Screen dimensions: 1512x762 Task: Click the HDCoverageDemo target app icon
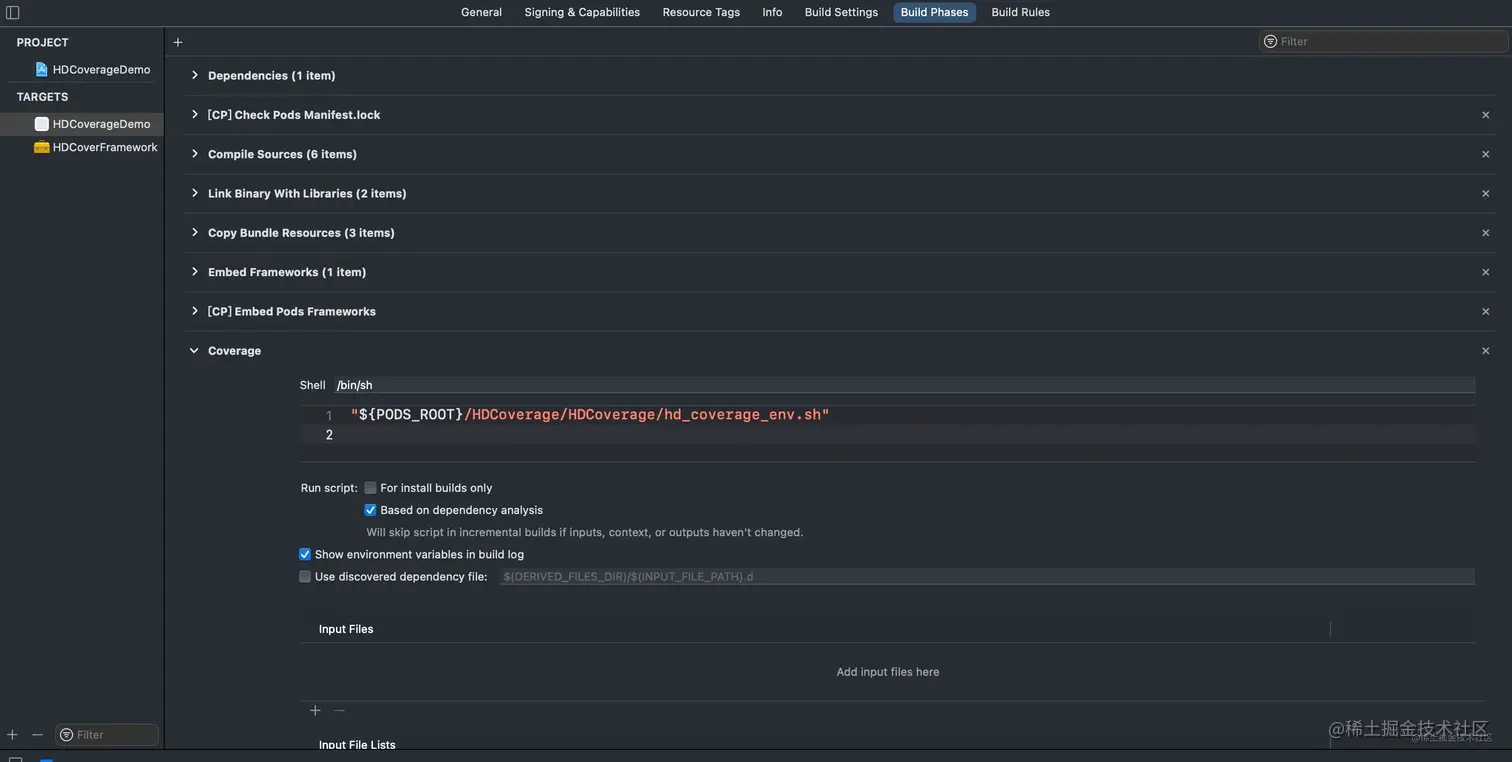pyautogui.click(x=41, y=124)
